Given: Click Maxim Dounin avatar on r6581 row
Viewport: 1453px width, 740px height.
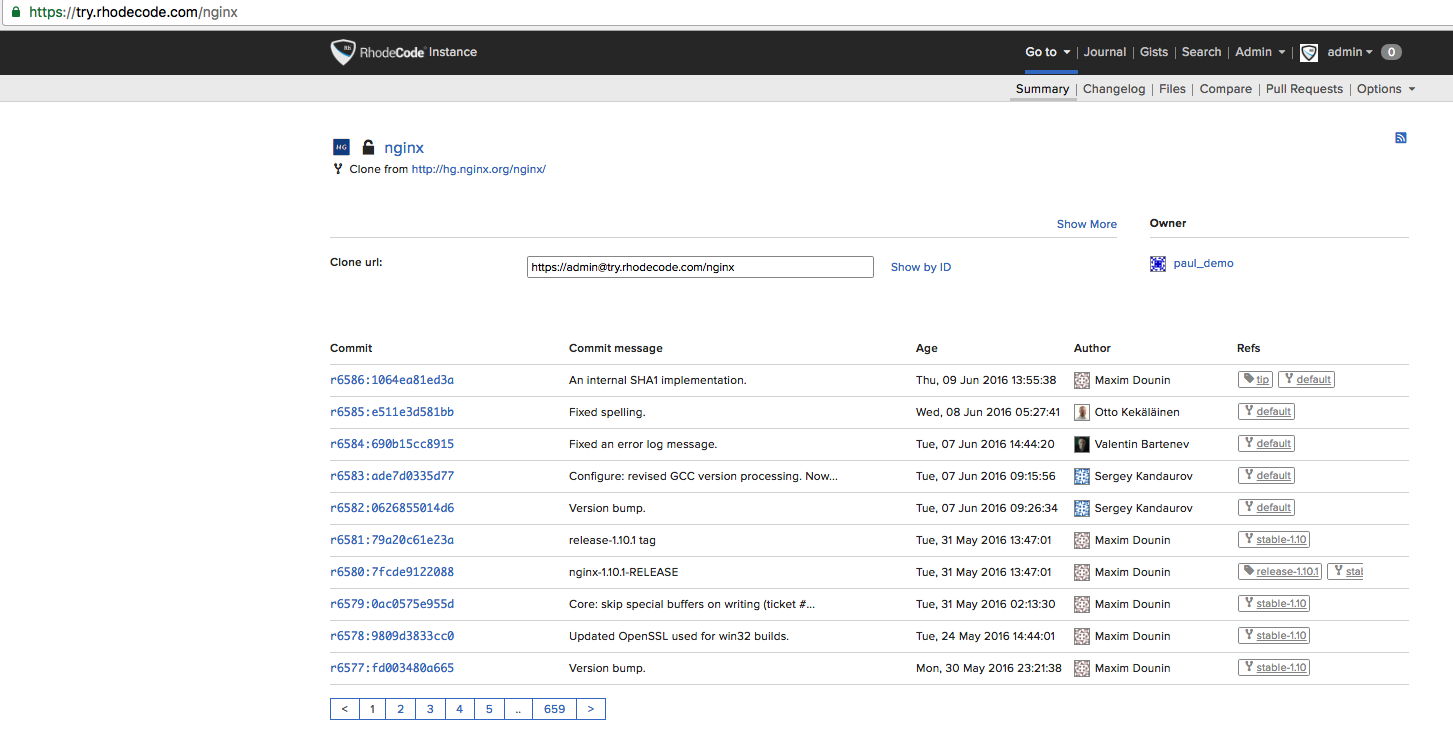Looking at the screenshot, I should (1082, 540).
